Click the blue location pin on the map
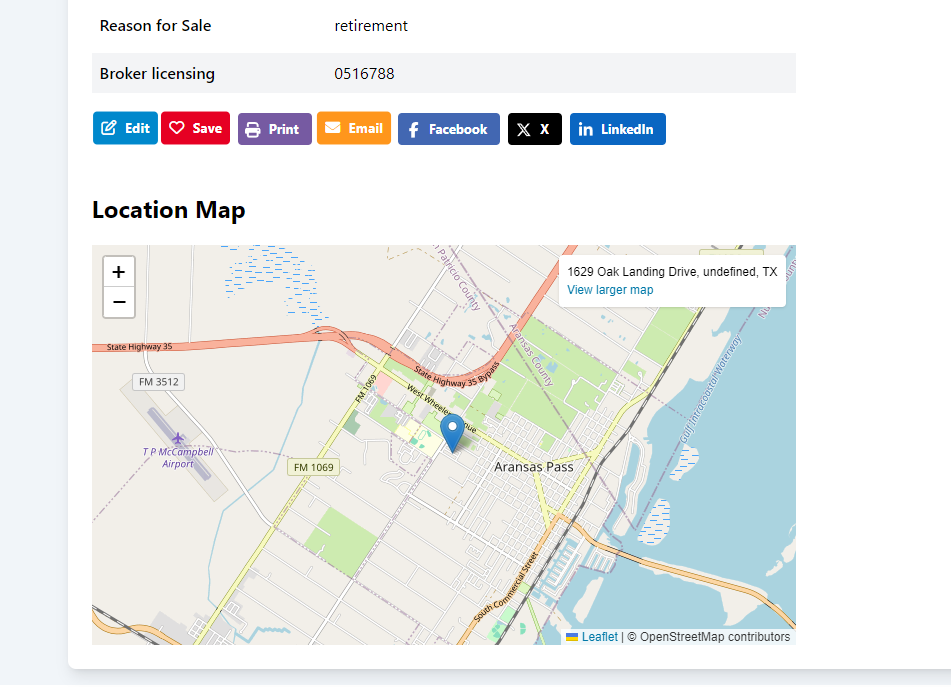The width and height of the screenshot is (951, 687). click(452, 431)
